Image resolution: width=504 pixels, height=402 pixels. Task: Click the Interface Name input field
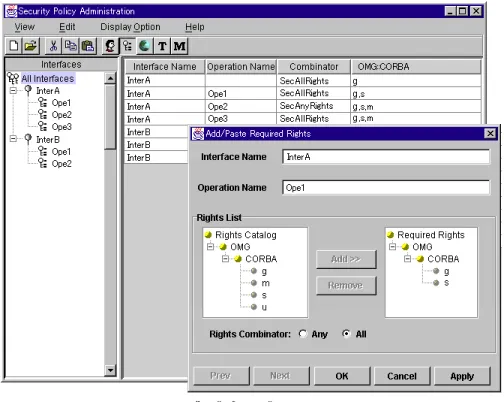point(386,157)
